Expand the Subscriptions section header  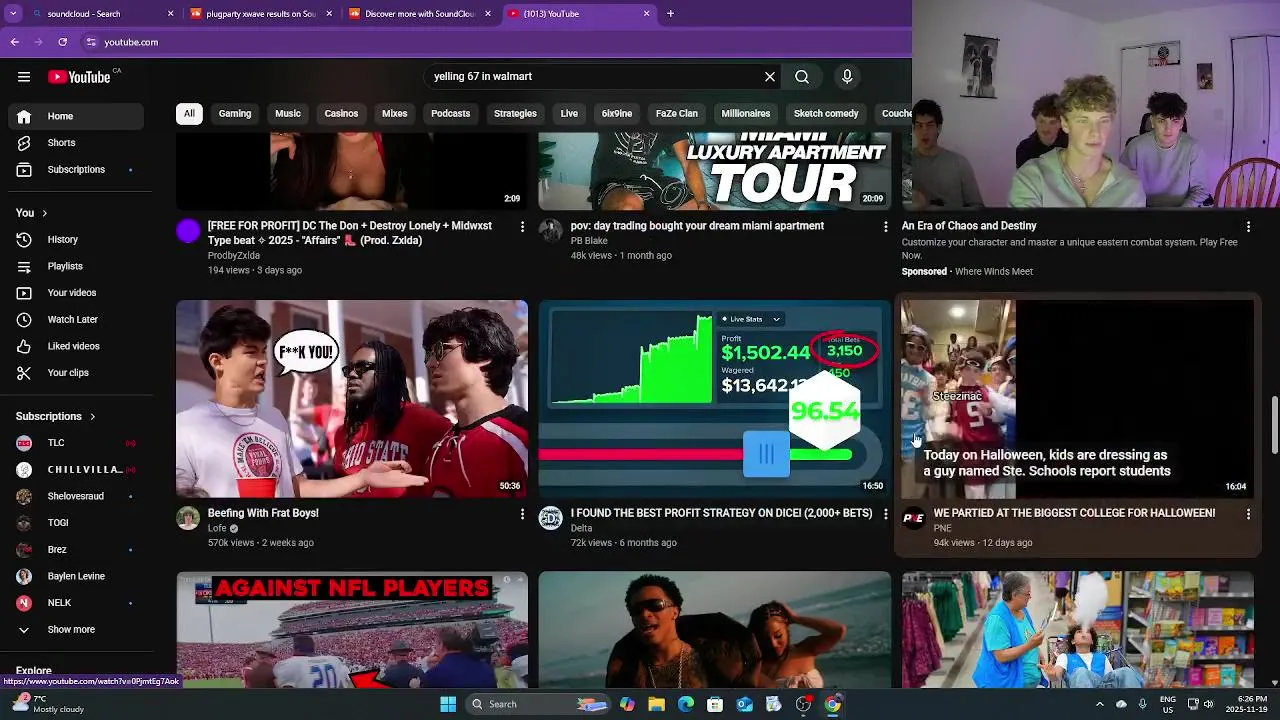[x=56, y=416]
